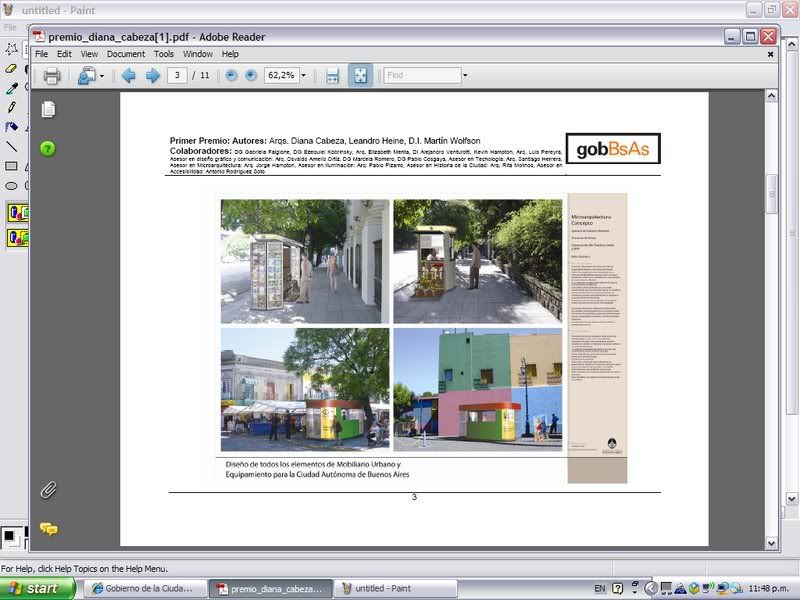The image size is (800, 600).
Task: Click the Print icon in Adobe Reader toolbar
Action: [52, 75]
